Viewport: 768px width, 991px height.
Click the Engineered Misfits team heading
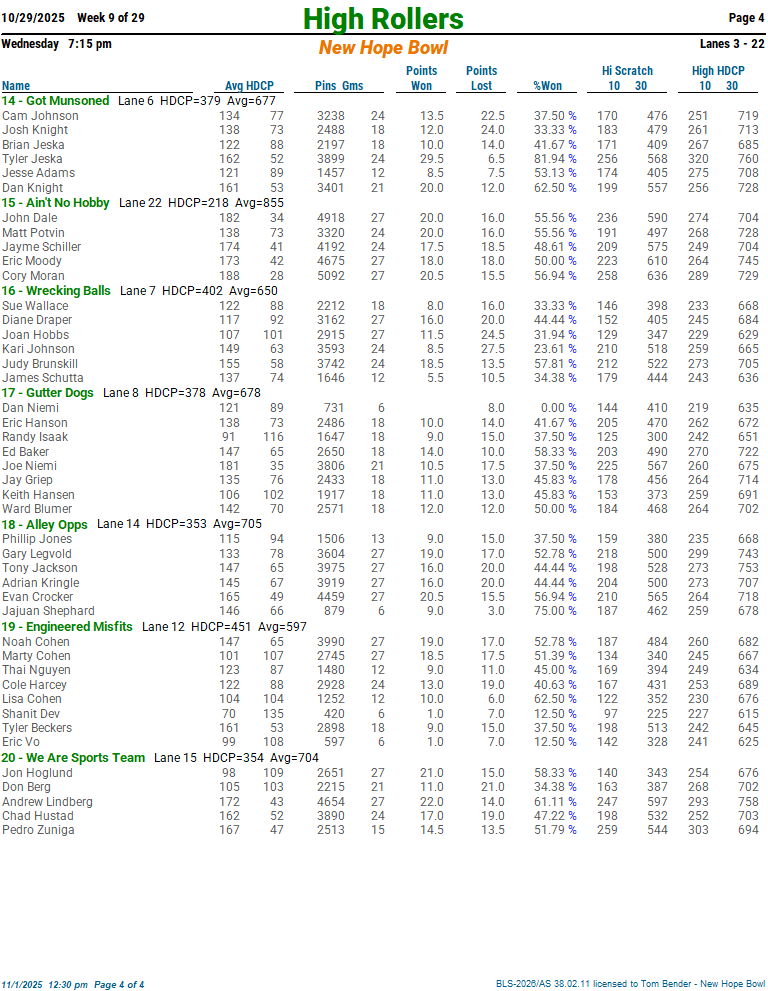point(67,627)
